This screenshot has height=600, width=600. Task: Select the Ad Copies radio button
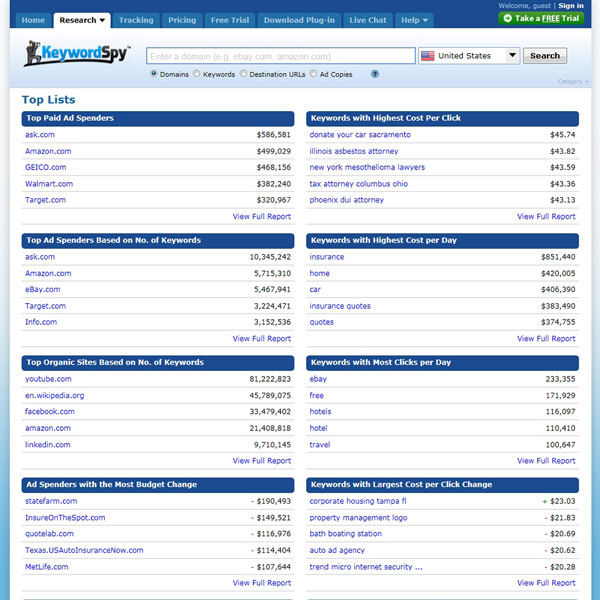pyautogui.click(x=313, y=73)
